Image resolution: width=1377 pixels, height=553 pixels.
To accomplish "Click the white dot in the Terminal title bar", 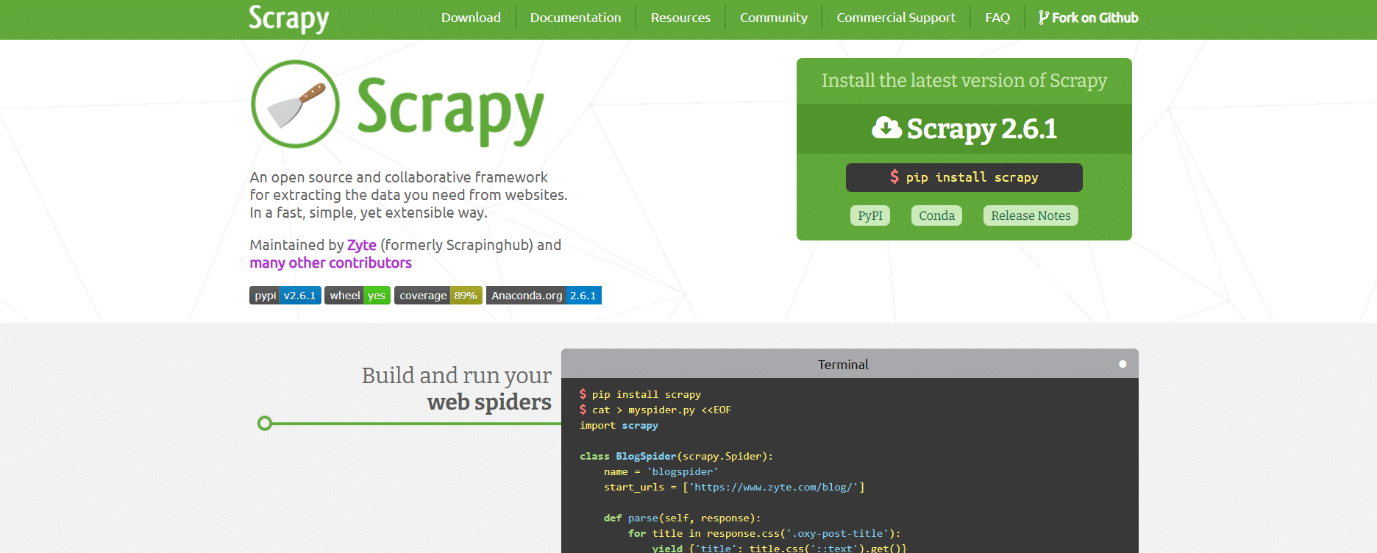I will click(x=1123, y=364).
